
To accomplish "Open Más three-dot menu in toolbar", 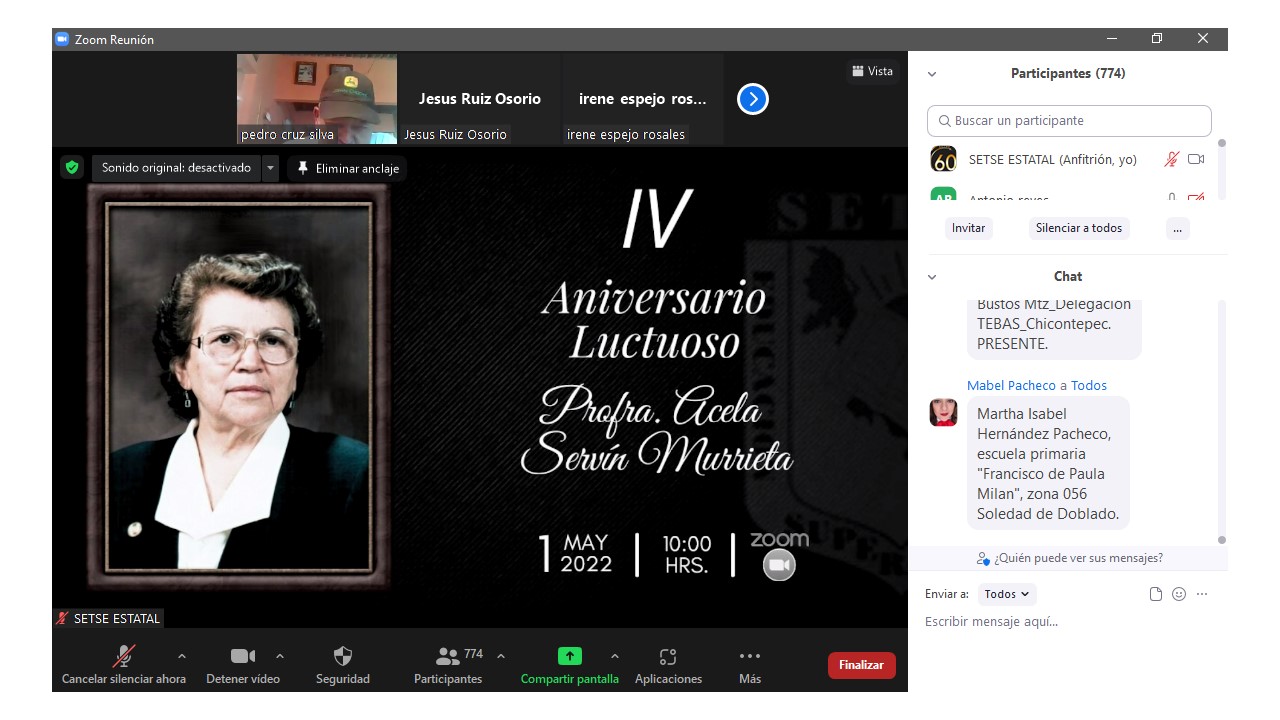I will [750, 665].
